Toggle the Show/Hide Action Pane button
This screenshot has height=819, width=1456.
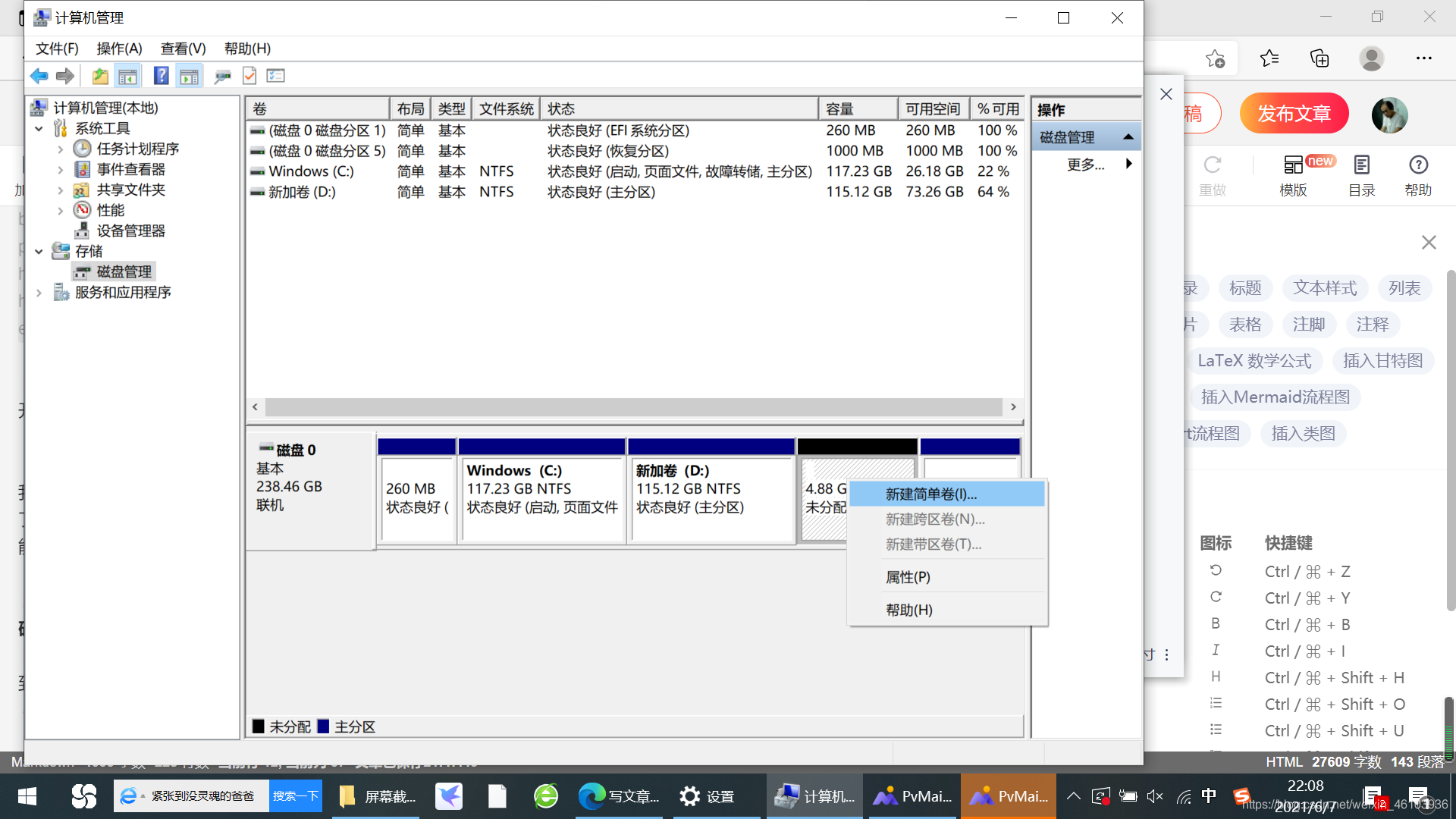tap(189, 76)
